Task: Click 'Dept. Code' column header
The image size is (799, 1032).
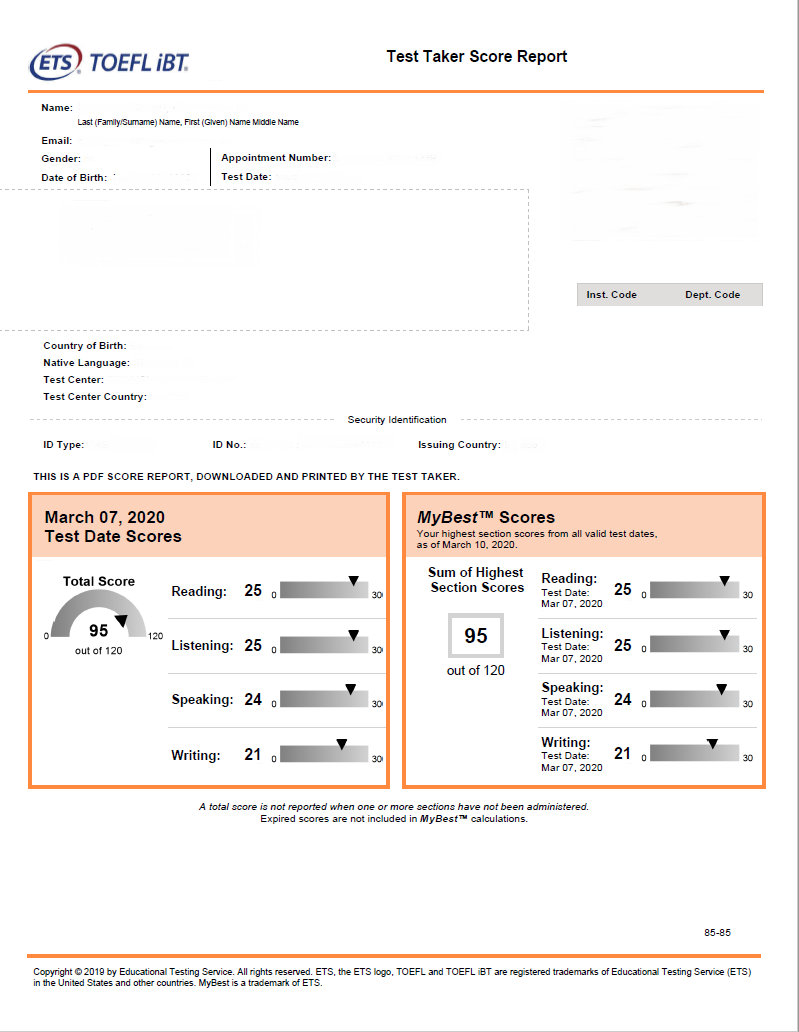Action: (x=712, y=295)
